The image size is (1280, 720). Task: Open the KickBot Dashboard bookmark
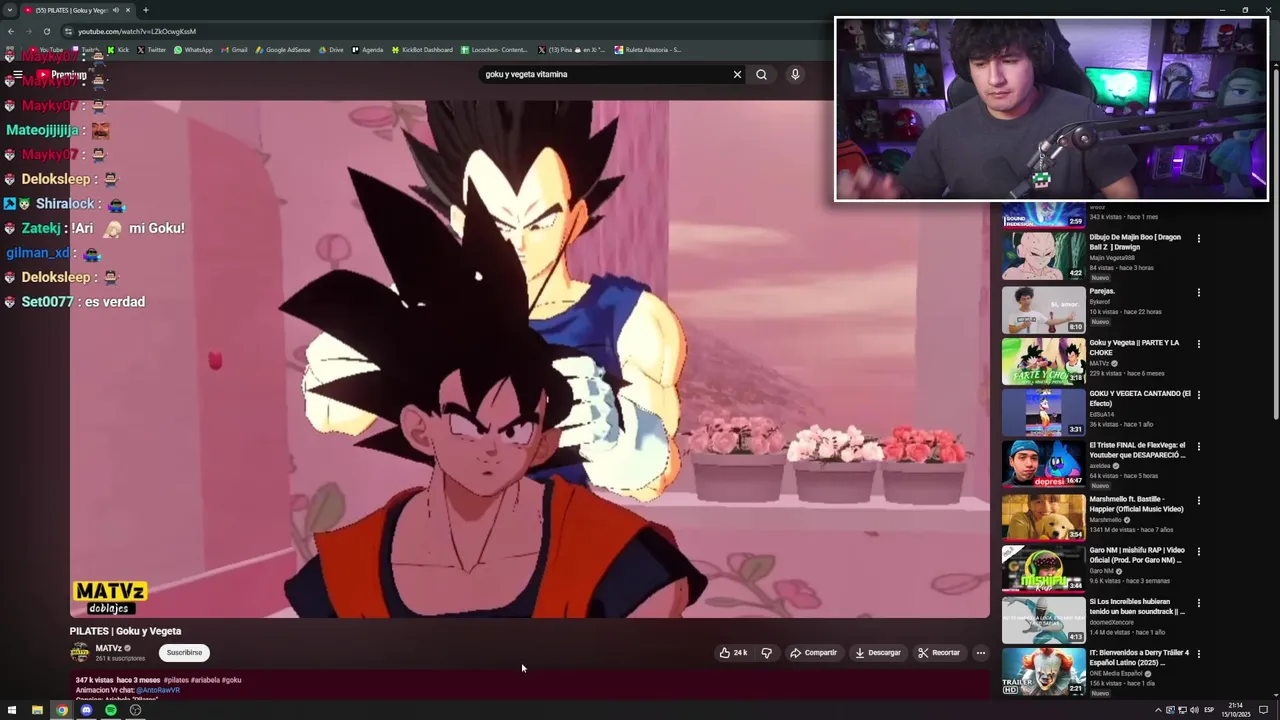click(x=422, y=50)
